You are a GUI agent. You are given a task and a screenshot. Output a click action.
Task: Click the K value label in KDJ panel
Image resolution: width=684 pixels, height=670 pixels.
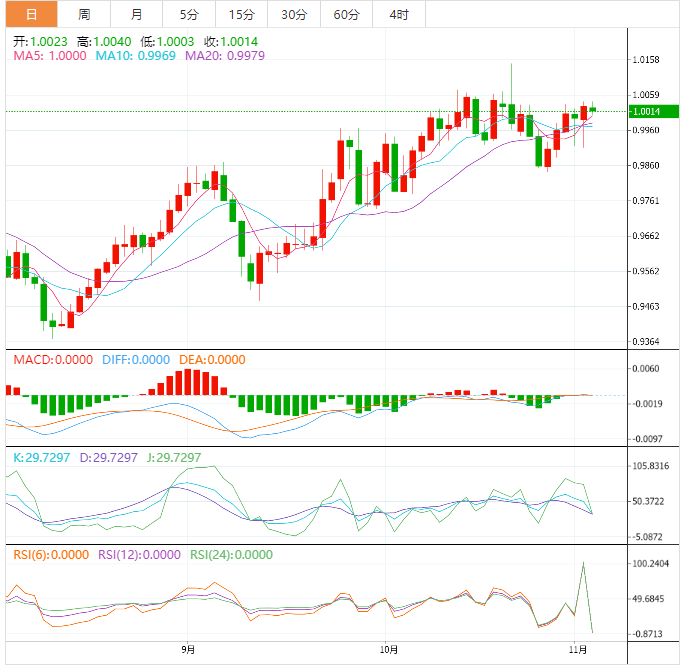pos(42,457)
